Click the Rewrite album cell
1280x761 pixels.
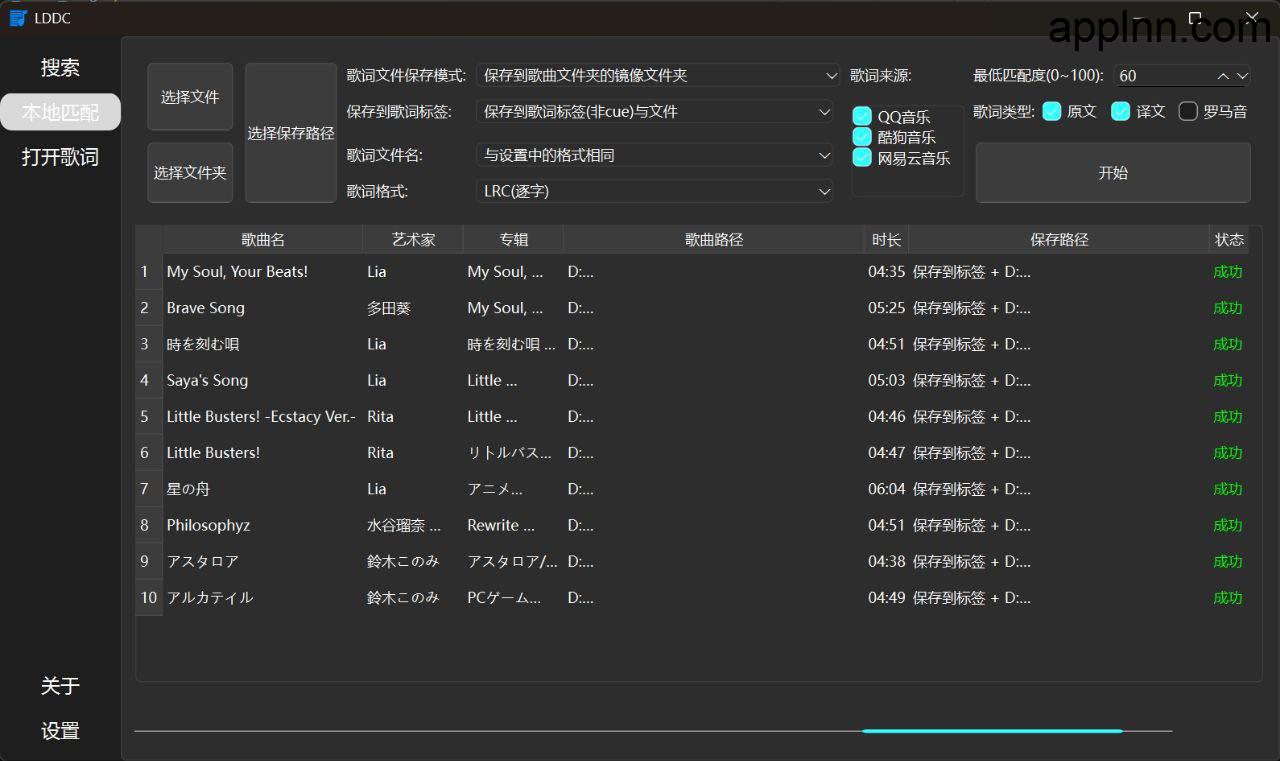click(x=514, y=525)
